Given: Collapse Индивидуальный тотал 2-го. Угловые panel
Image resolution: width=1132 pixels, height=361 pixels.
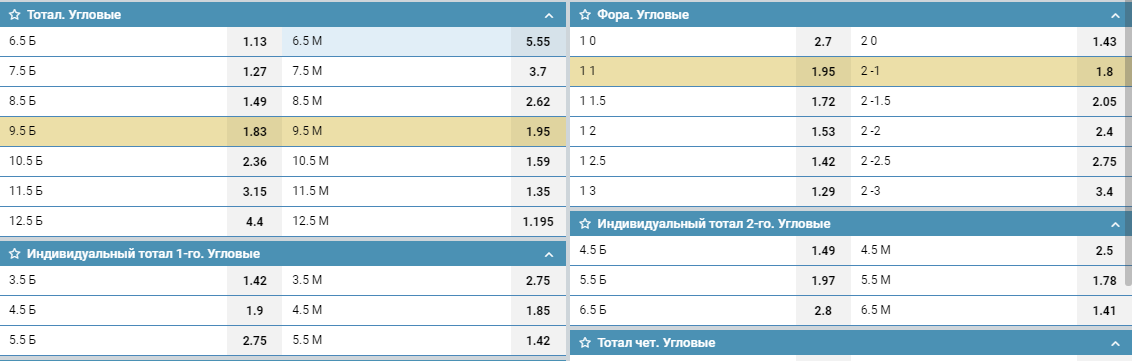Looking at the screenshot, I should 1115,225.
